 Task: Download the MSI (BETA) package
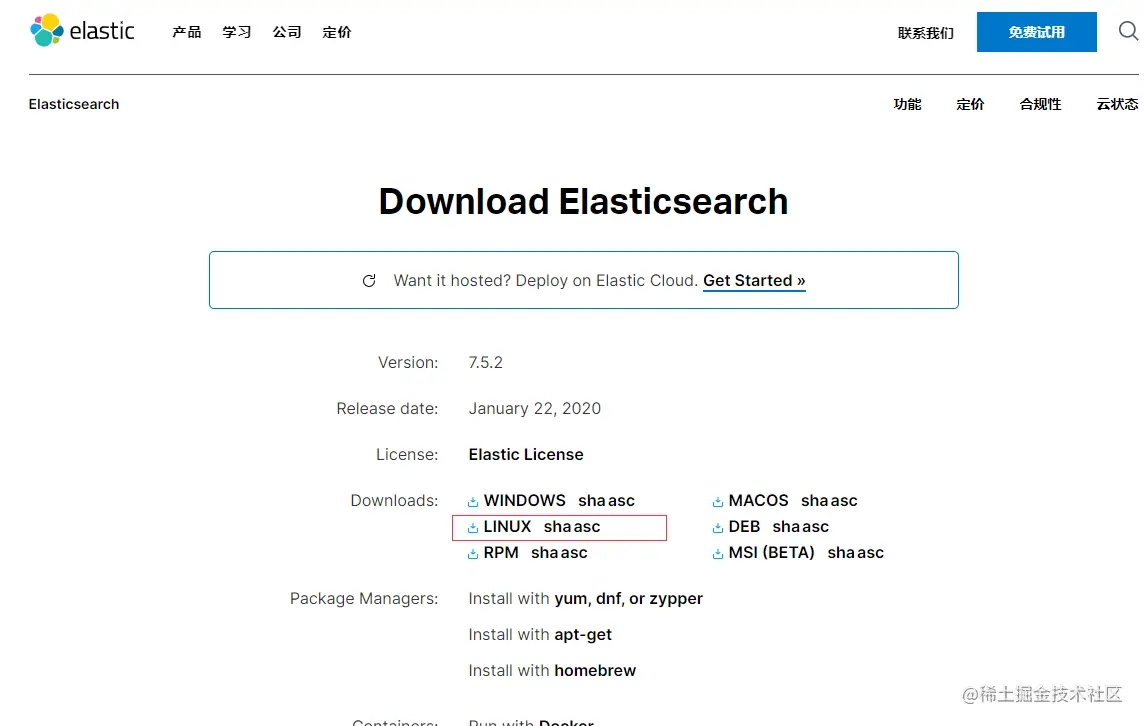point(772,553)
